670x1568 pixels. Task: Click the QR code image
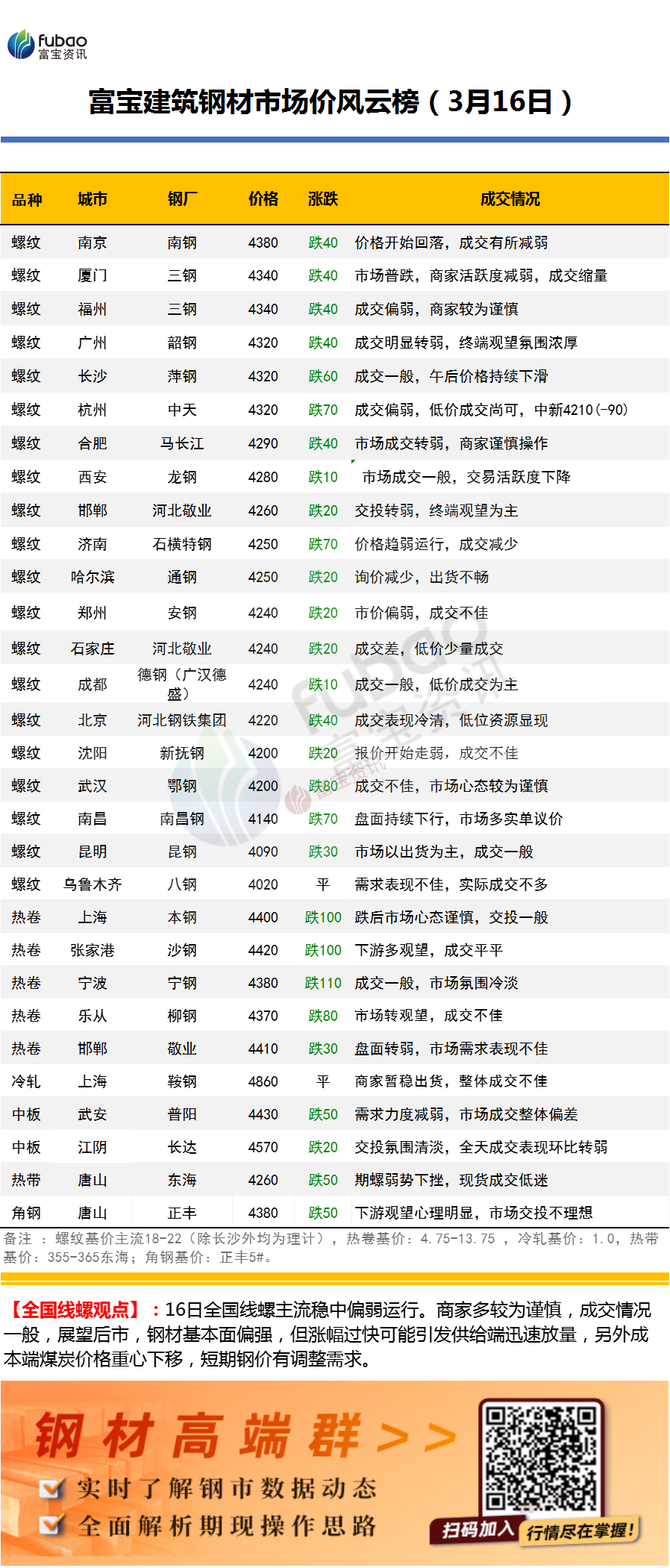[541, 1458]
